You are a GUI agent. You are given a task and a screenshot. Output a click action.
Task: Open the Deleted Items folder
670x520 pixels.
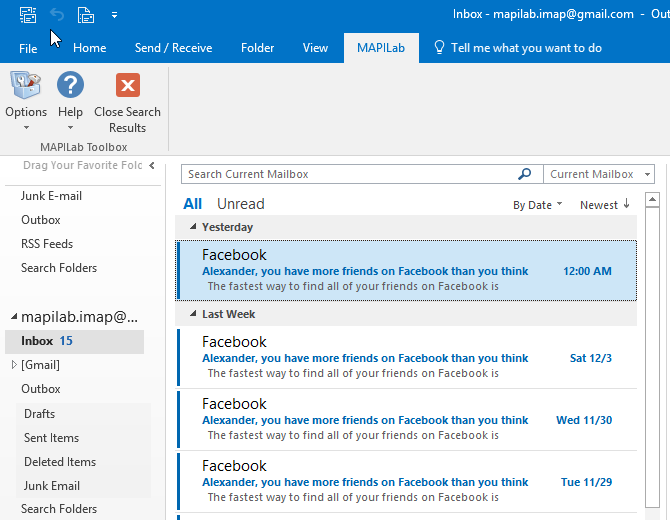[x=60, y=461]
